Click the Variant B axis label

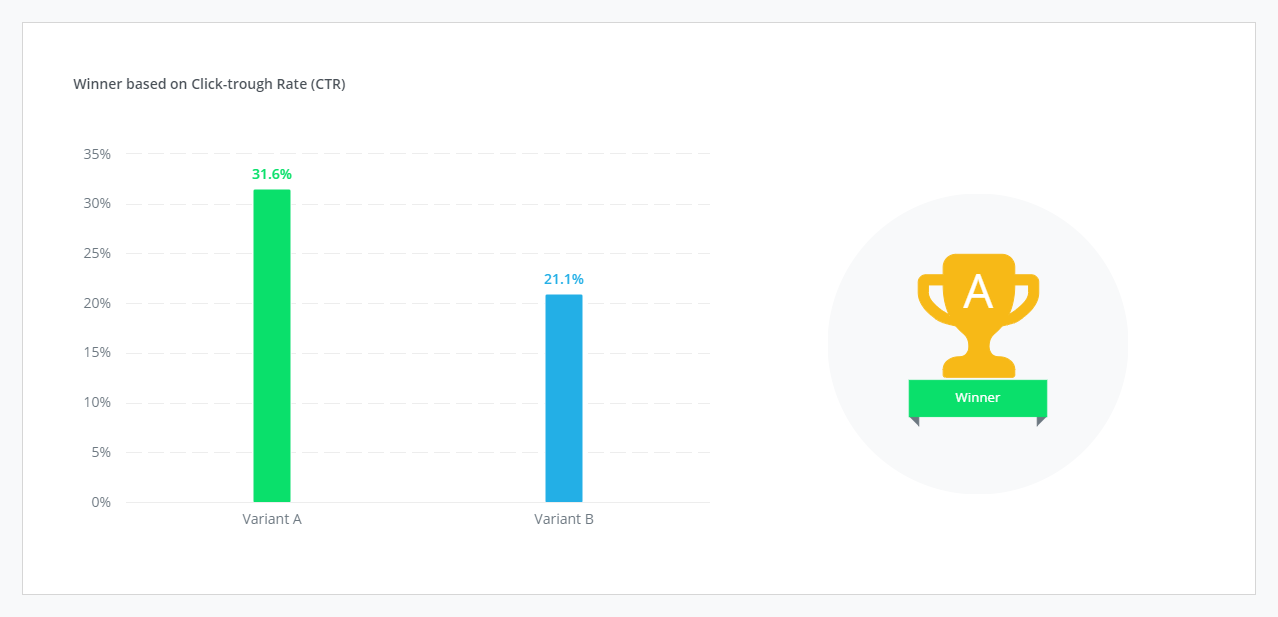pyautogui.click(x=564, y=519)
